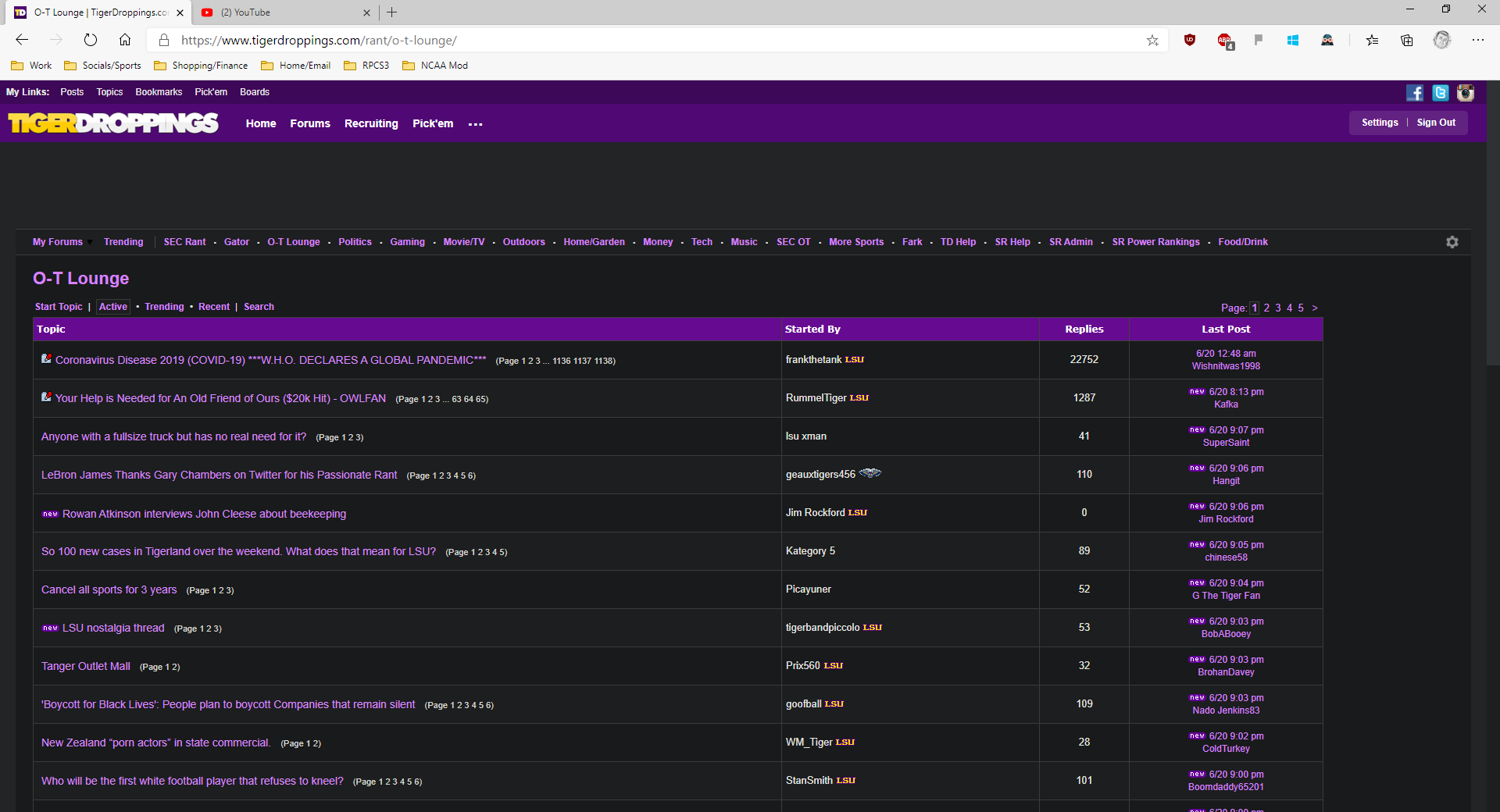Click the icon beside the Coronavirus topic

tap(46, 358)
